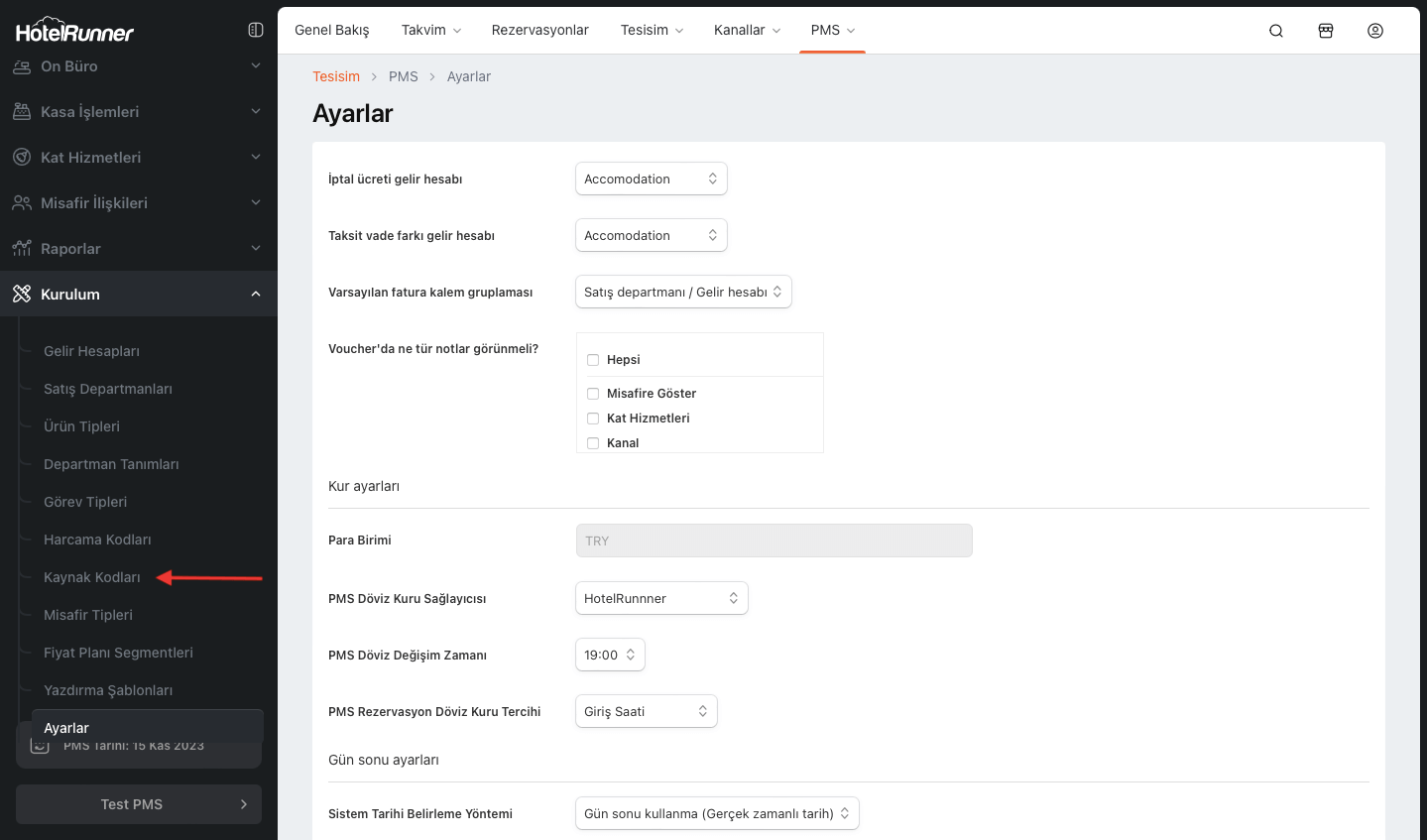Screen dimensions: 1427x840
Task: Open the İptal ücreti gelir hesabı dropdown
Action: [651, 180]
